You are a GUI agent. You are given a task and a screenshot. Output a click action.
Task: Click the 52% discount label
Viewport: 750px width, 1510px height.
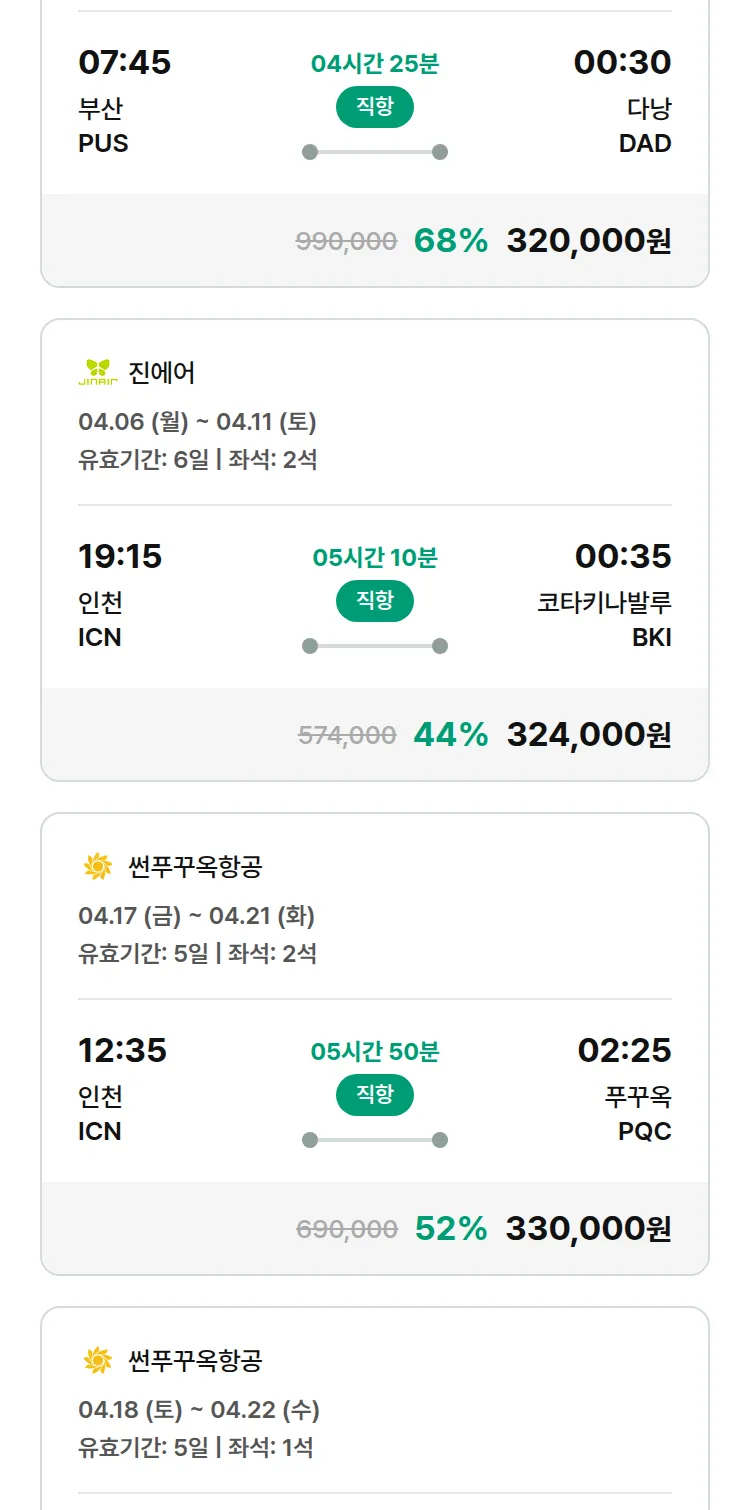[451, 1229]
